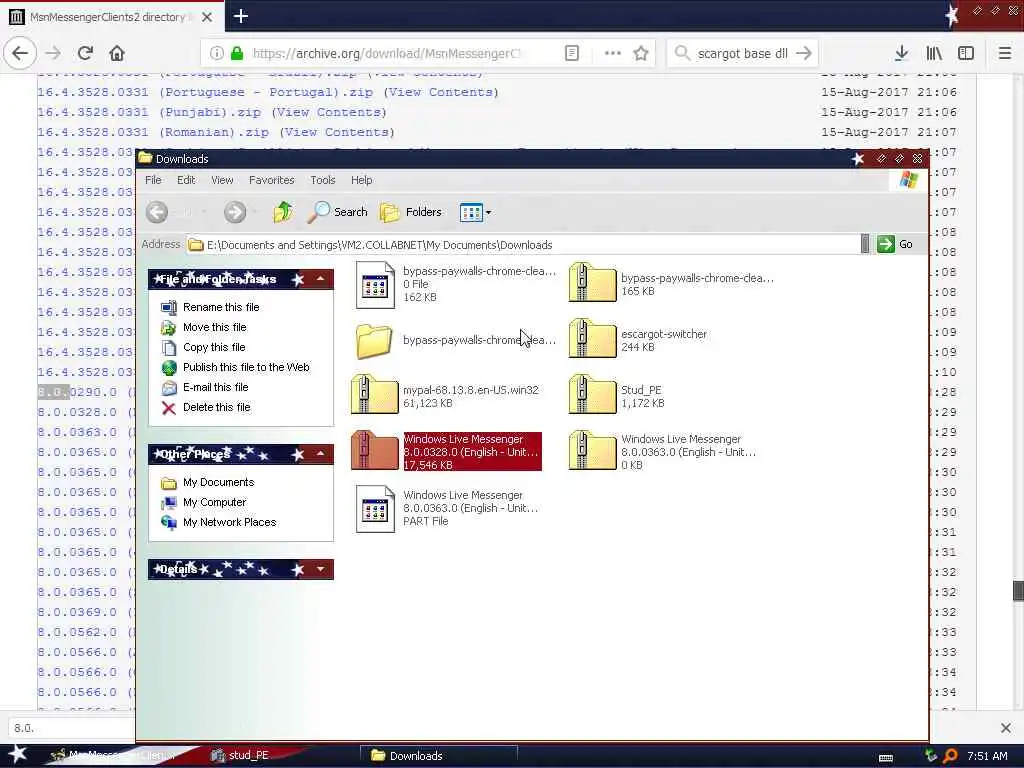Click Publish this file to the Web

click(x=246, y=367)
